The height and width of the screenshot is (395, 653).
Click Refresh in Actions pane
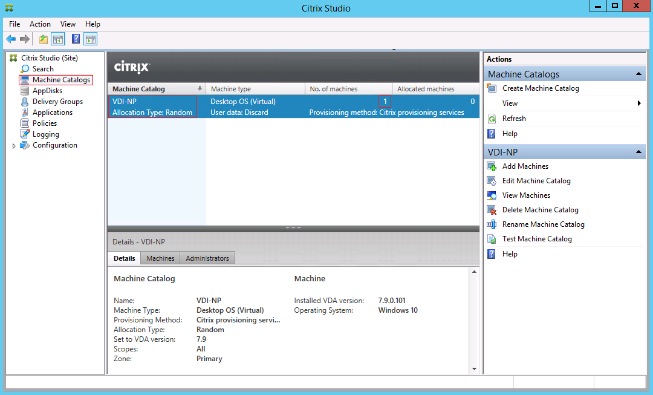pyautogui.click(x=514, y=118)
